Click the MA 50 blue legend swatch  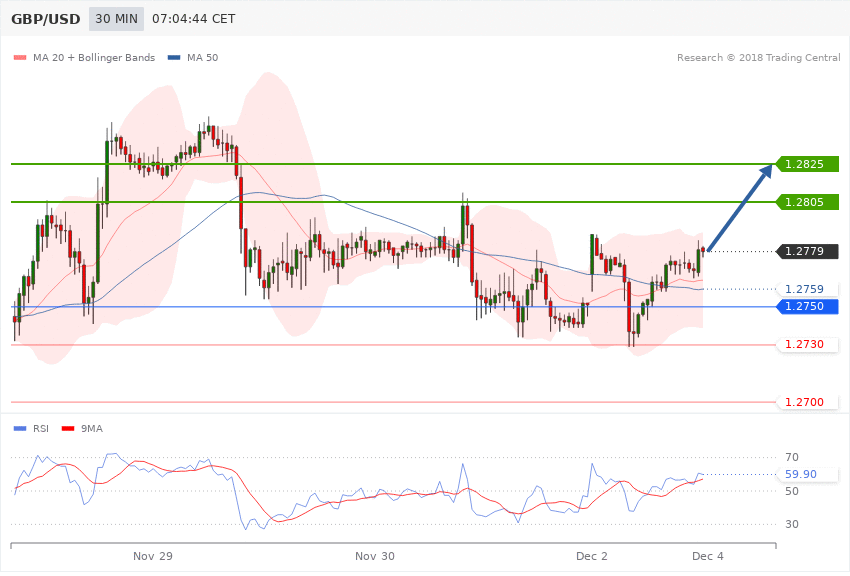[x=174, y=57]
